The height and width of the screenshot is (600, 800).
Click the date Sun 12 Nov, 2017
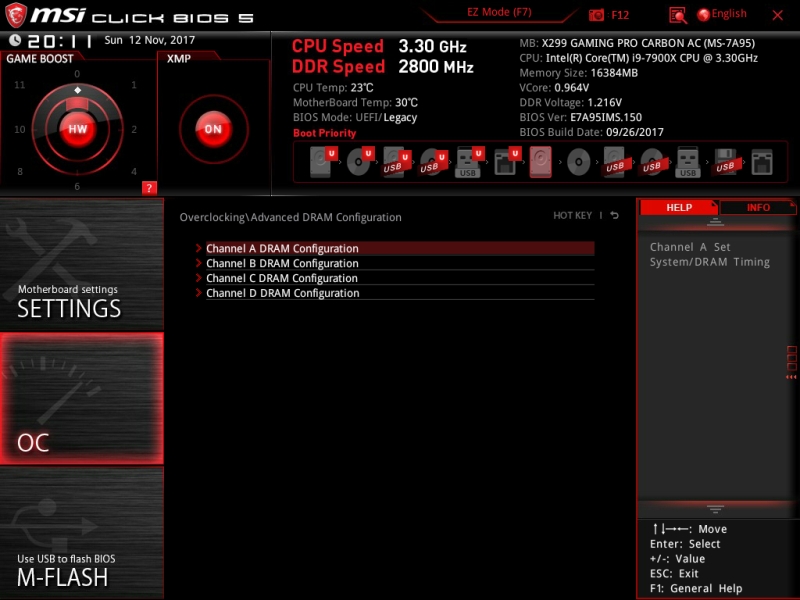point(149,40)
